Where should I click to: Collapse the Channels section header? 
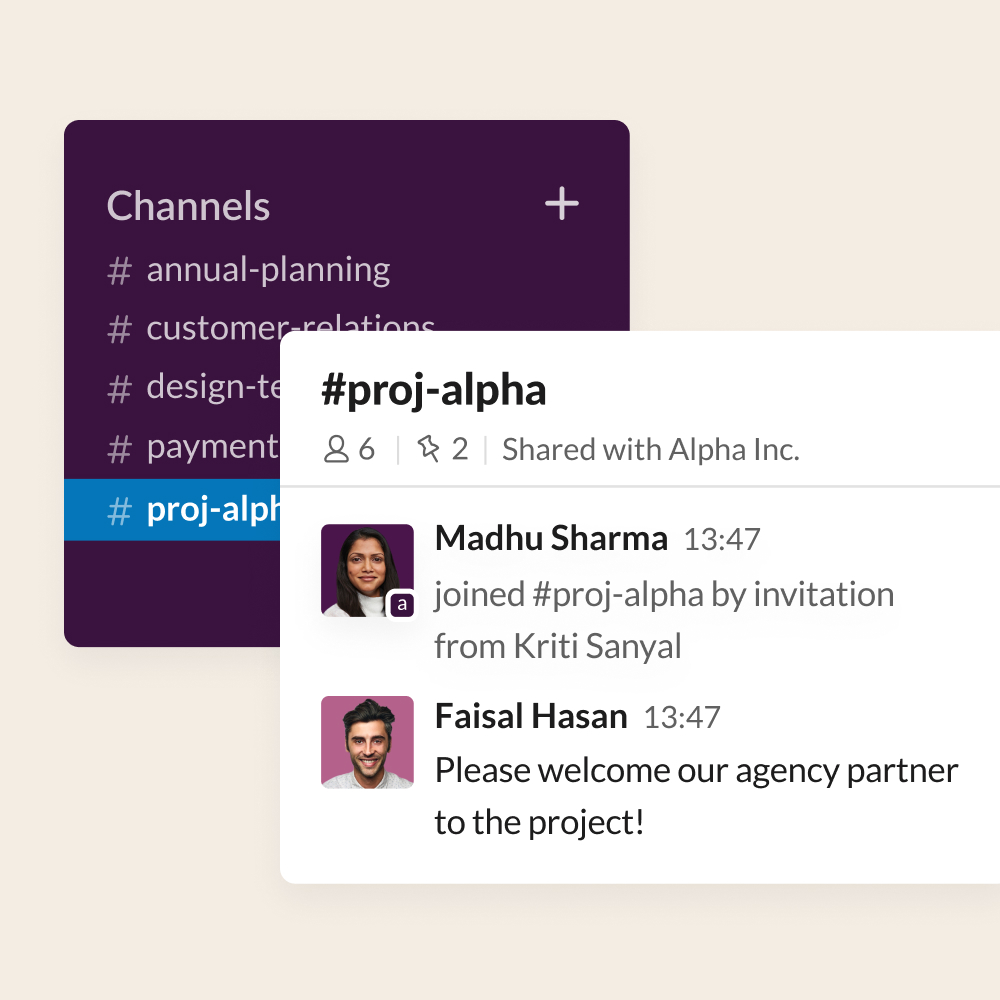[188, 206]
